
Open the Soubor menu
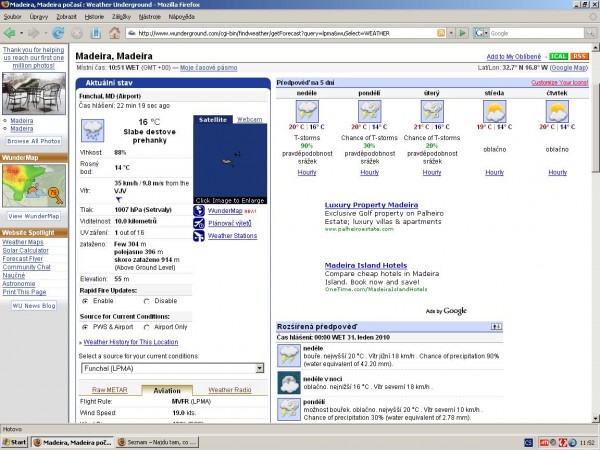[12, 17]
